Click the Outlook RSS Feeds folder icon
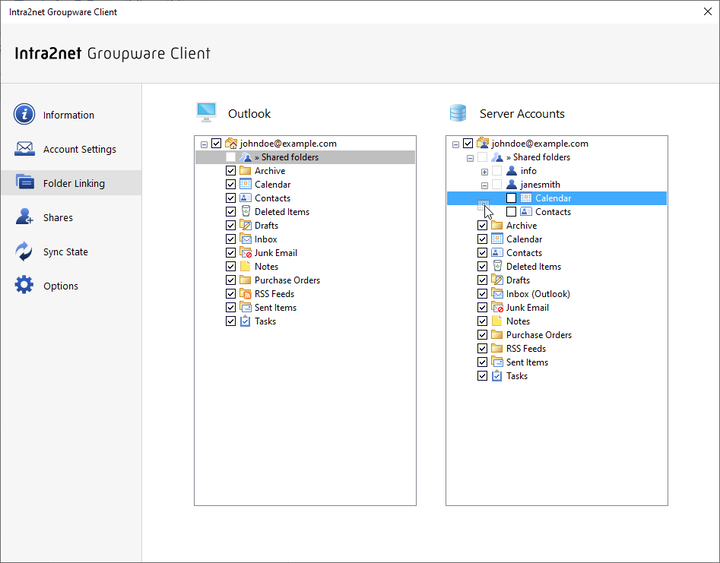This screenshot has height=563, width=720. click(245, 293)
